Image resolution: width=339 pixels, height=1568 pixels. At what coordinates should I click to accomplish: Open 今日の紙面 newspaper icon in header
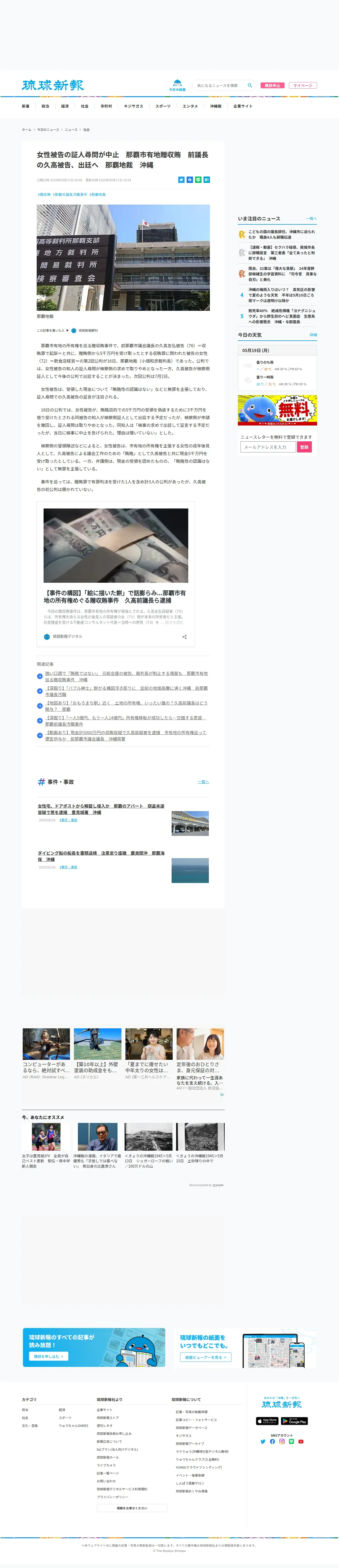tap(177, 85)
